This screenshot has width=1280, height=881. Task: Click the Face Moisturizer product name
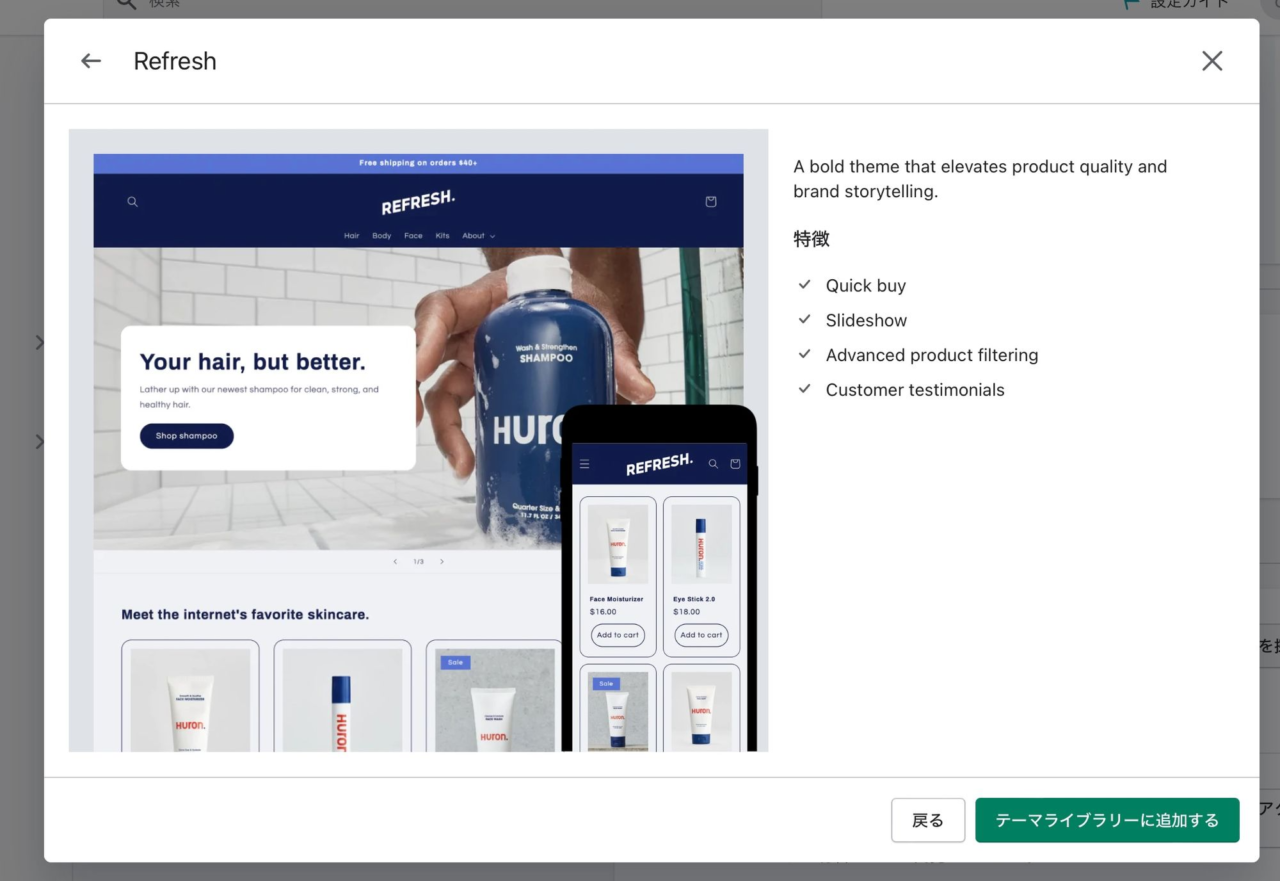(x=617, y=599)
